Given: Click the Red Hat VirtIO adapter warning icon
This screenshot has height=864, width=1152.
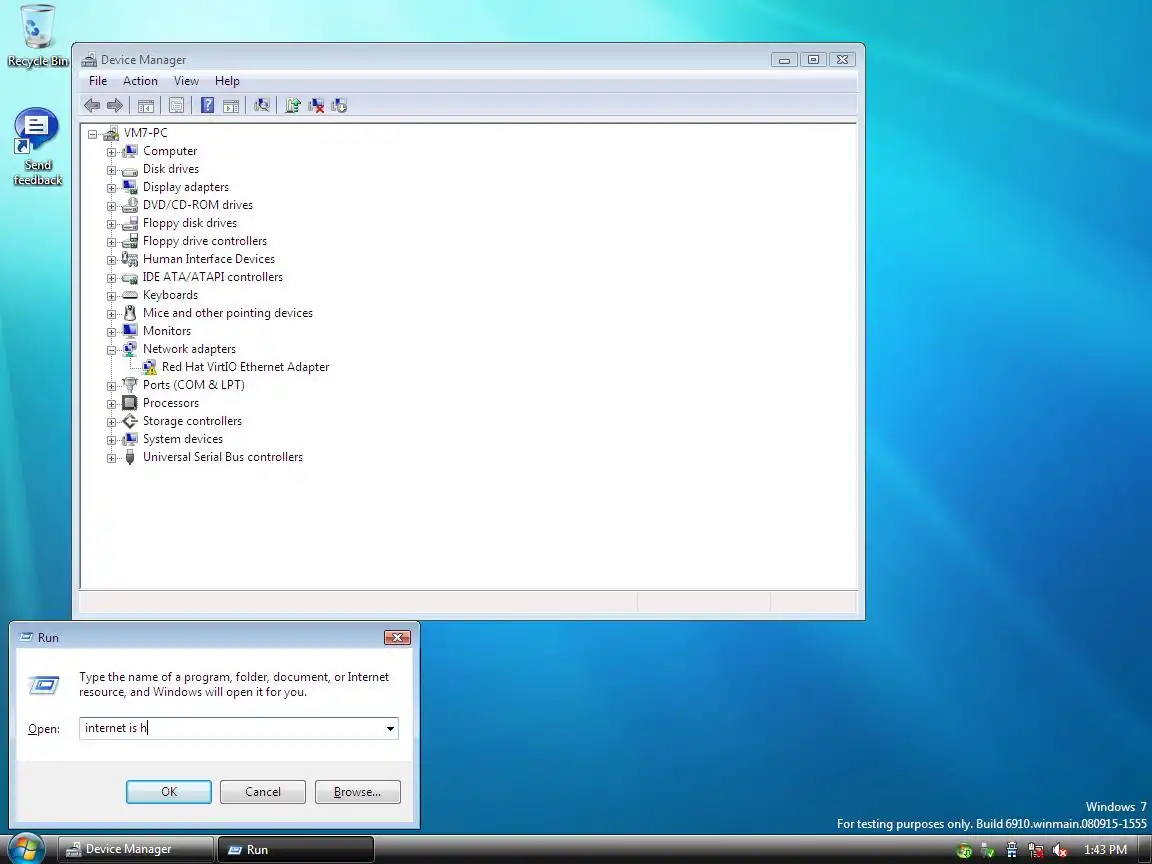Looking at the screenshot, I should pyautogui.click(x=149, y=367).
